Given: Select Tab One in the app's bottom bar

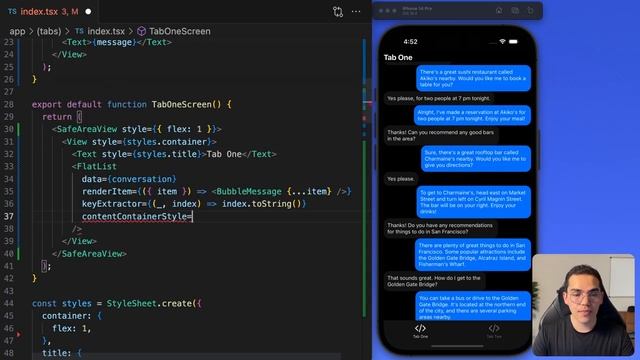Looking at the screenshot, I should click(420, 331).
